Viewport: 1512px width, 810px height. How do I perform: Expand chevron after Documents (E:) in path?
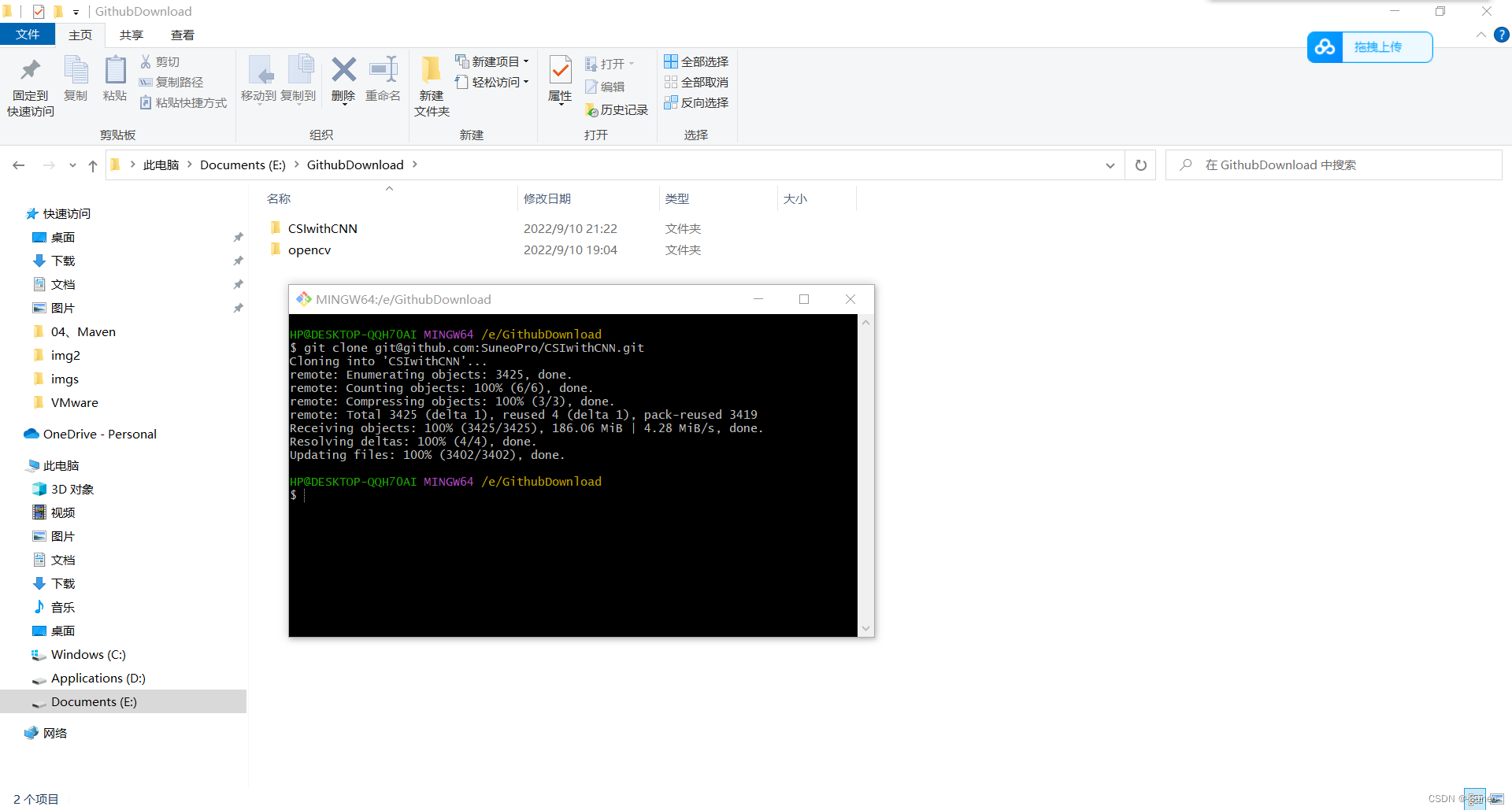click(x=296, y=165)
